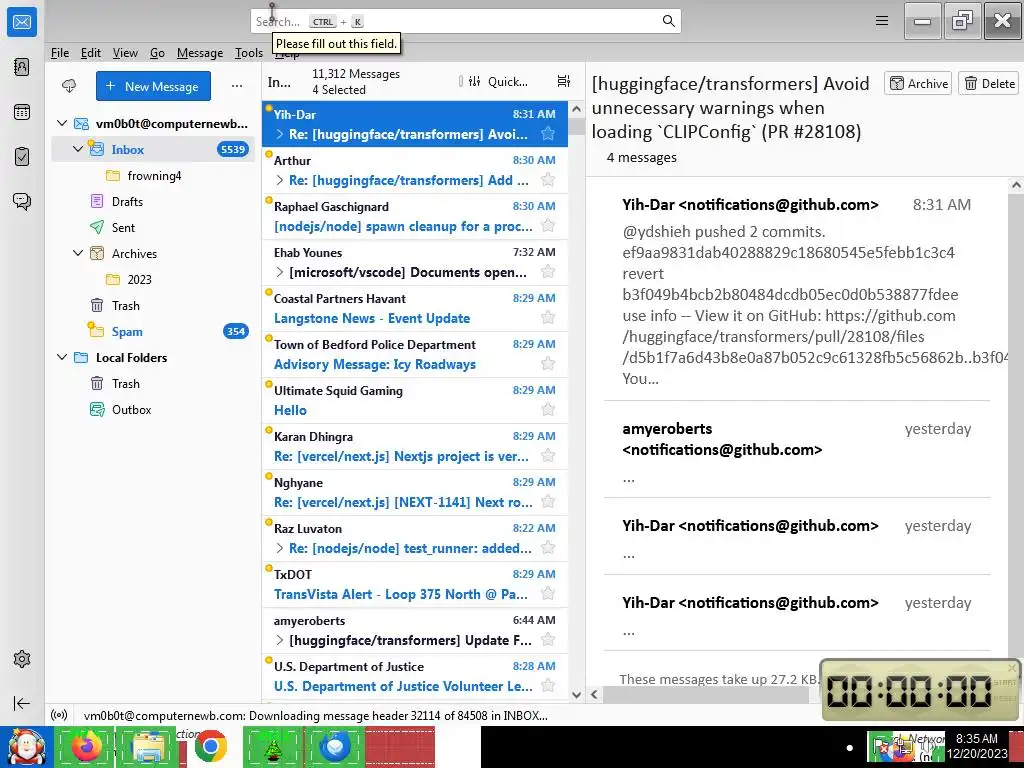Image resolution: width=1024 pixels, height=768 pixels.
Task: Open Firefox from the taskbar
Action: 86,747
